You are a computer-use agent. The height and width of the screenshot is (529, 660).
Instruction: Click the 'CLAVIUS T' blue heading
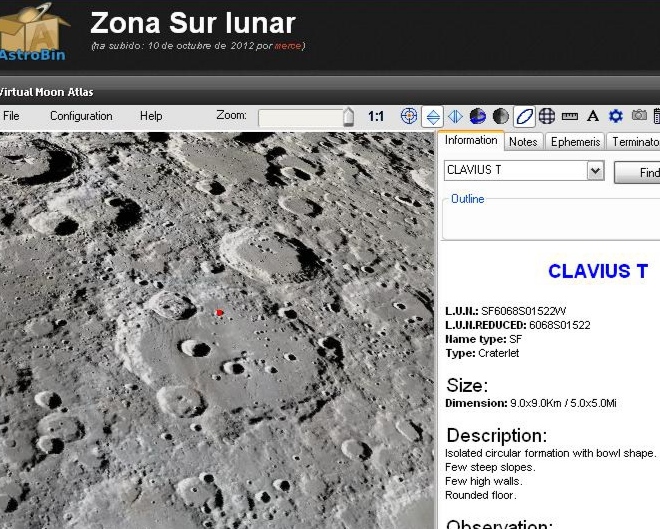tap(598, 271)
